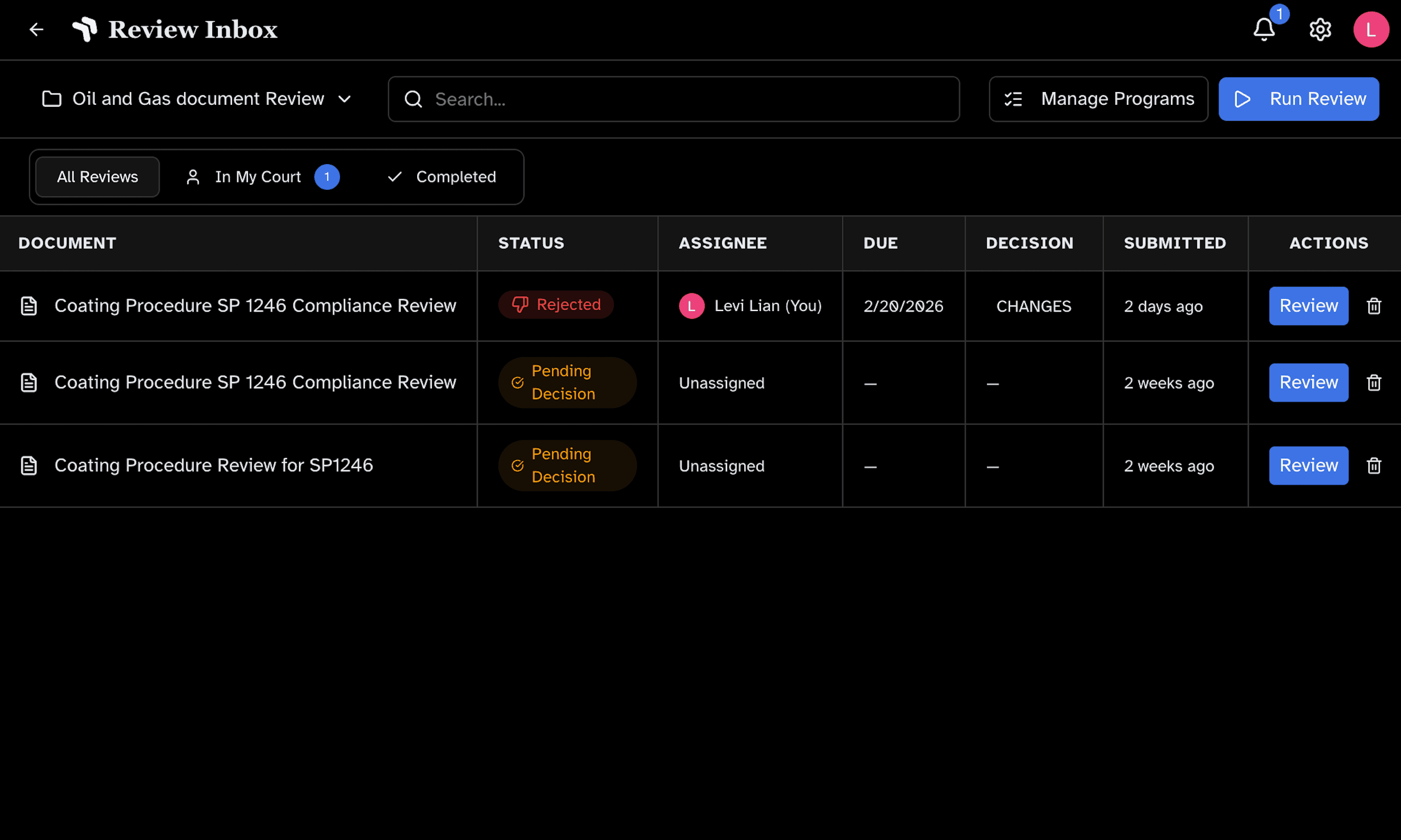Select the All Reviews tab
The height and width of the screenshot is (840, 1401).
(x=97, y=177)
